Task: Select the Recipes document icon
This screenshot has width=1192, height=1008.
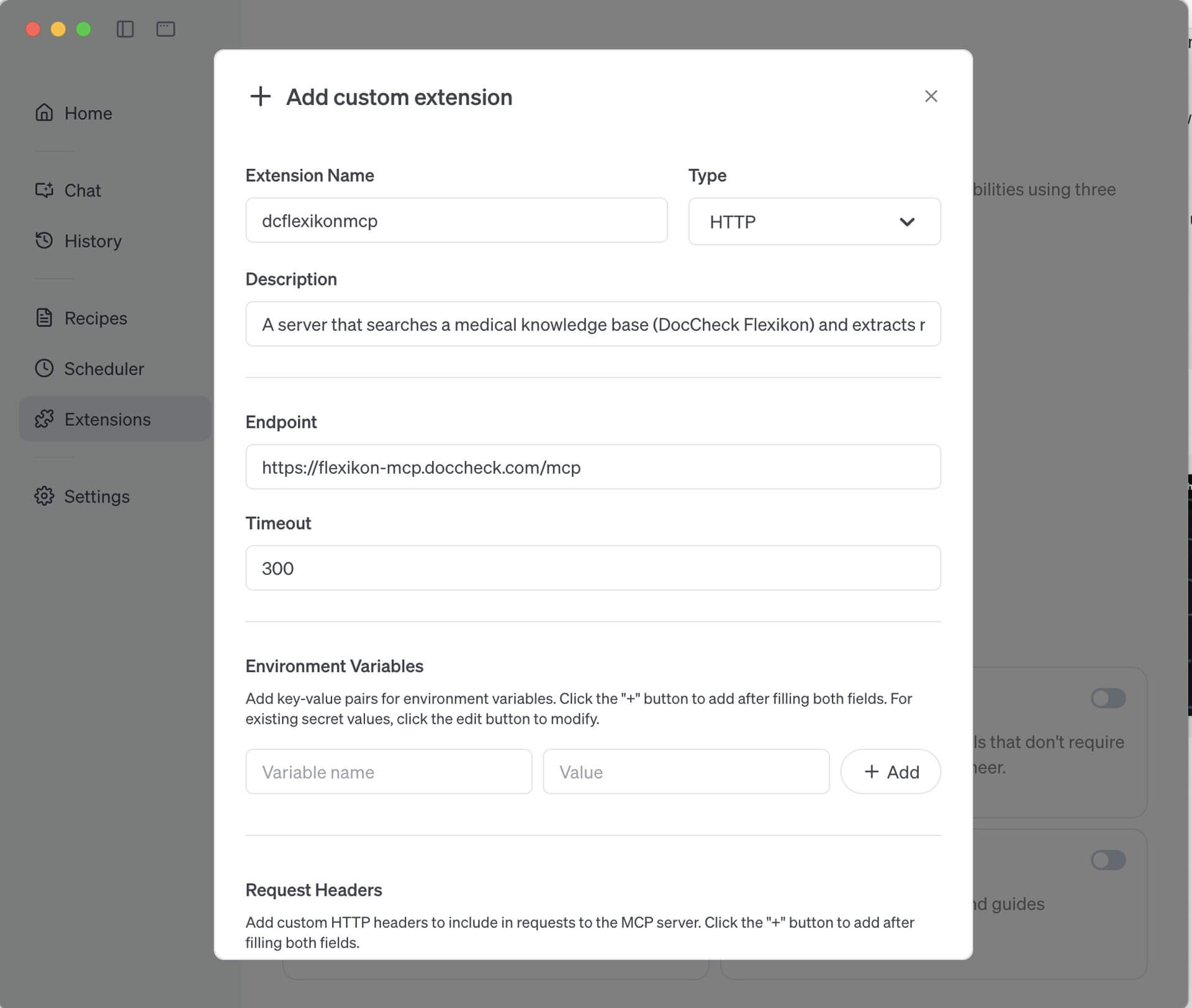Action: (43, 317)
